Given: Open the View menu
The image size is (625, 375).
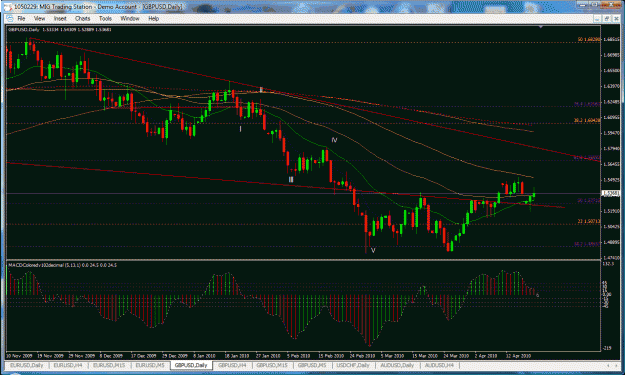Looking at the screenshot, I should tap(39, 19).
